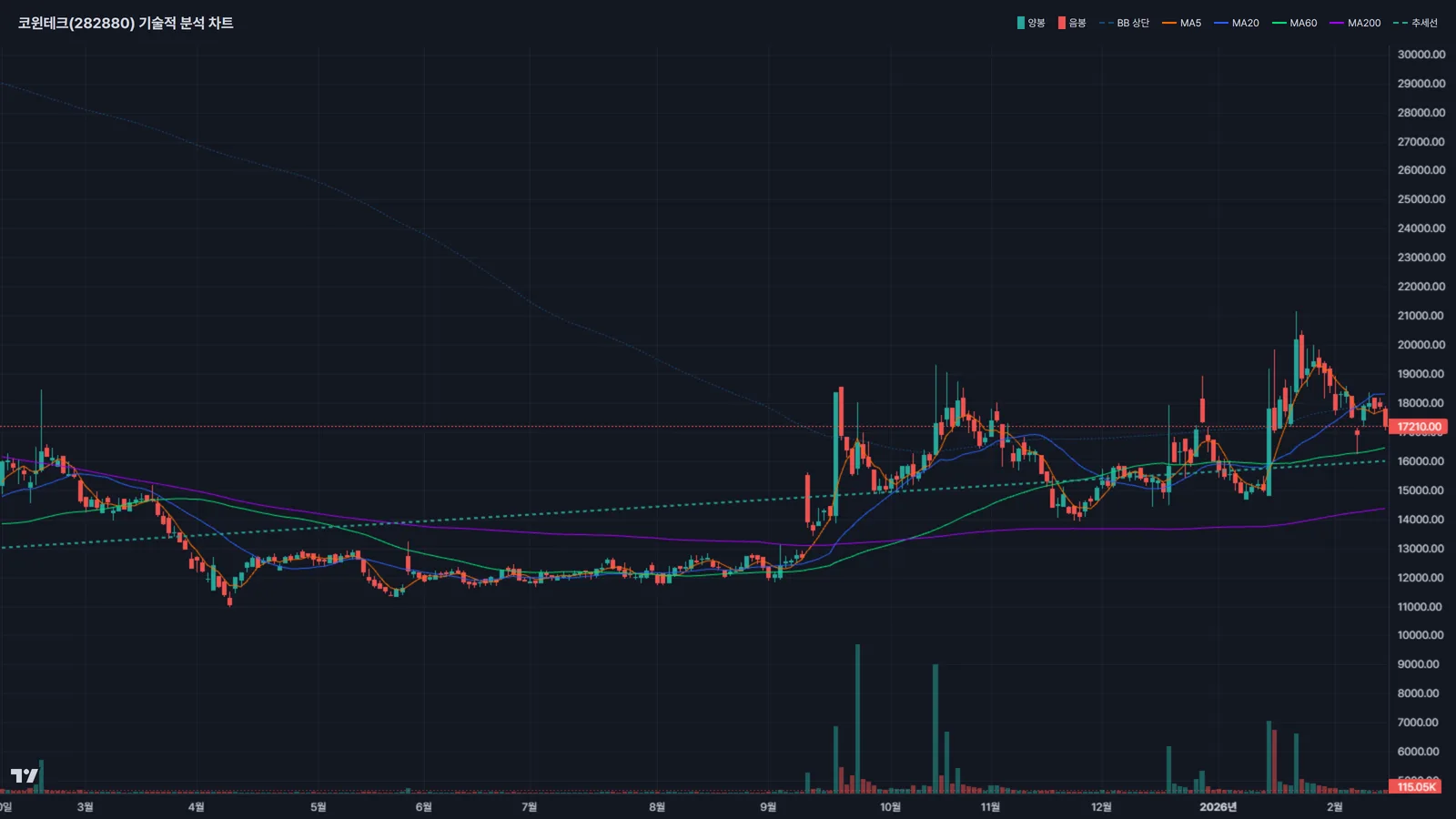Toggle the MA5 moving average legend
1456x819 pixels.
[1181, 23]
